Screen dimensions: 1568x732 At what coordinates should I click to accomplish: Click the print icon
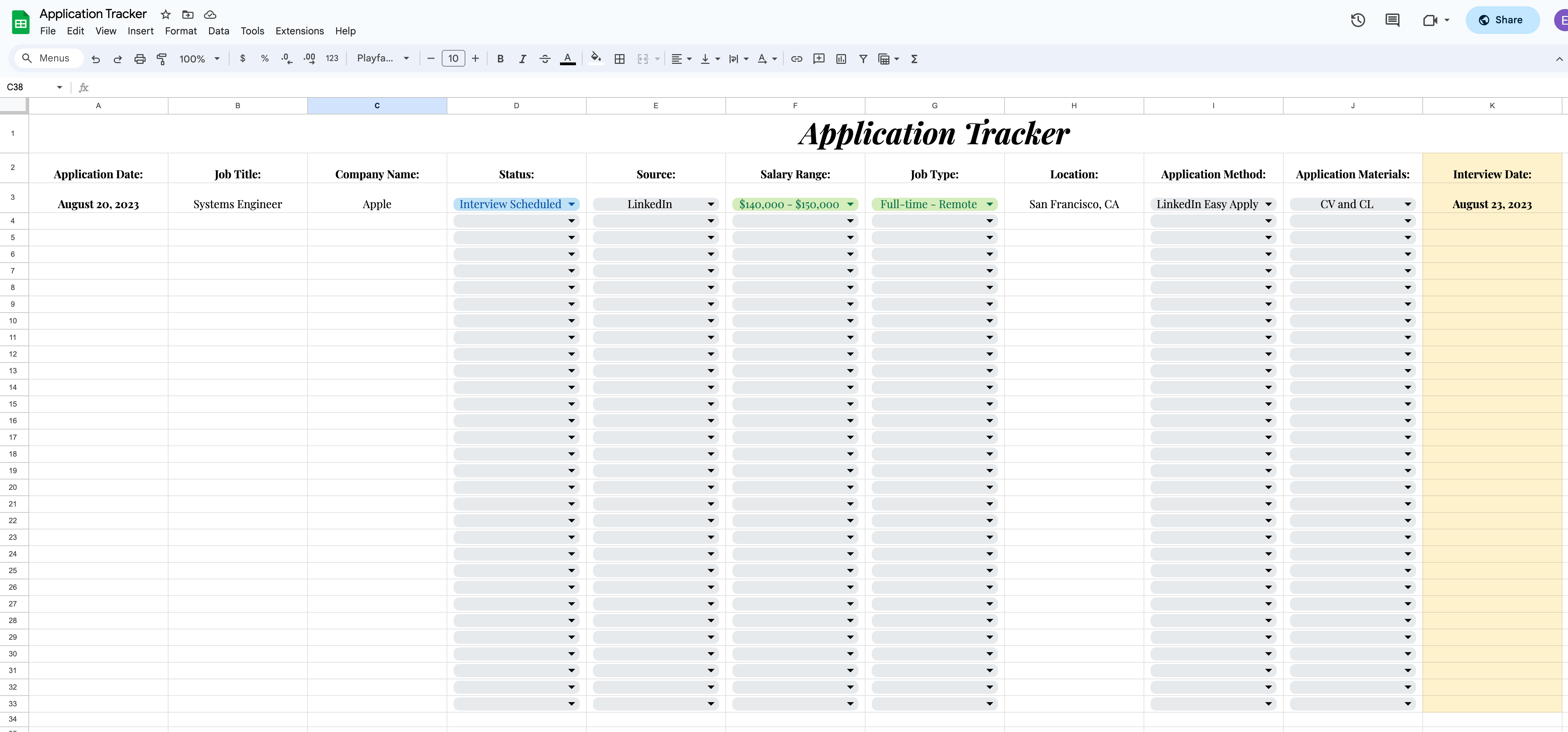coord(140,59)
